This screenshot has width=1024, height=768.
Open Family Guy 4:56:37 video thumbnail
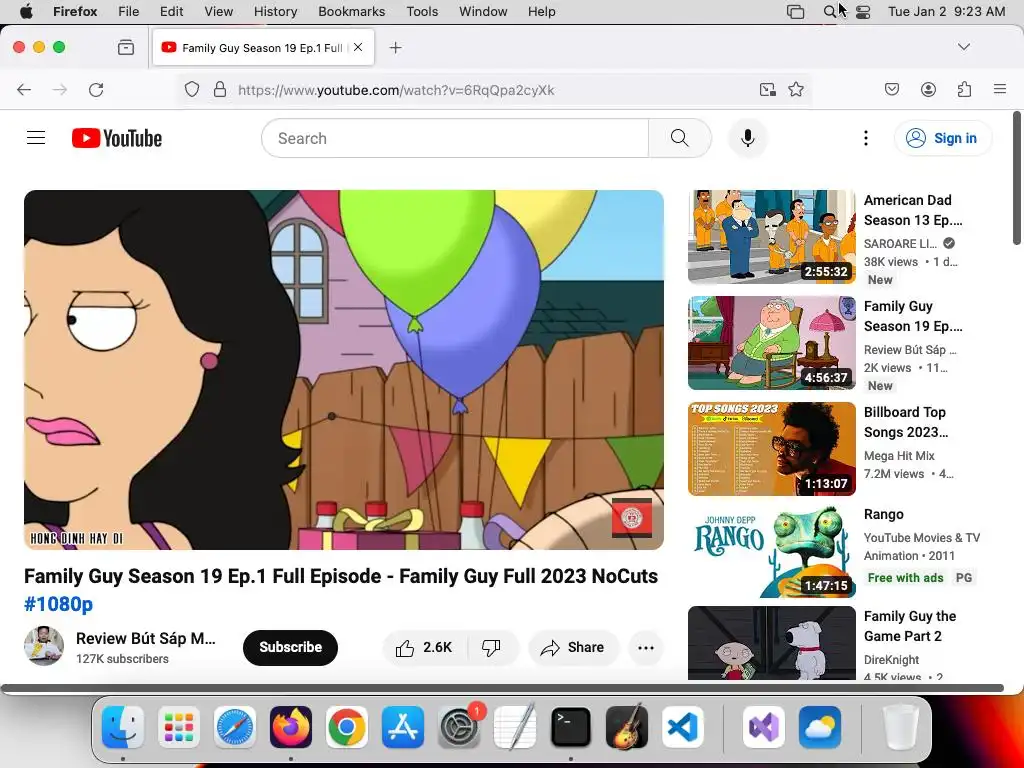point(771,343)
